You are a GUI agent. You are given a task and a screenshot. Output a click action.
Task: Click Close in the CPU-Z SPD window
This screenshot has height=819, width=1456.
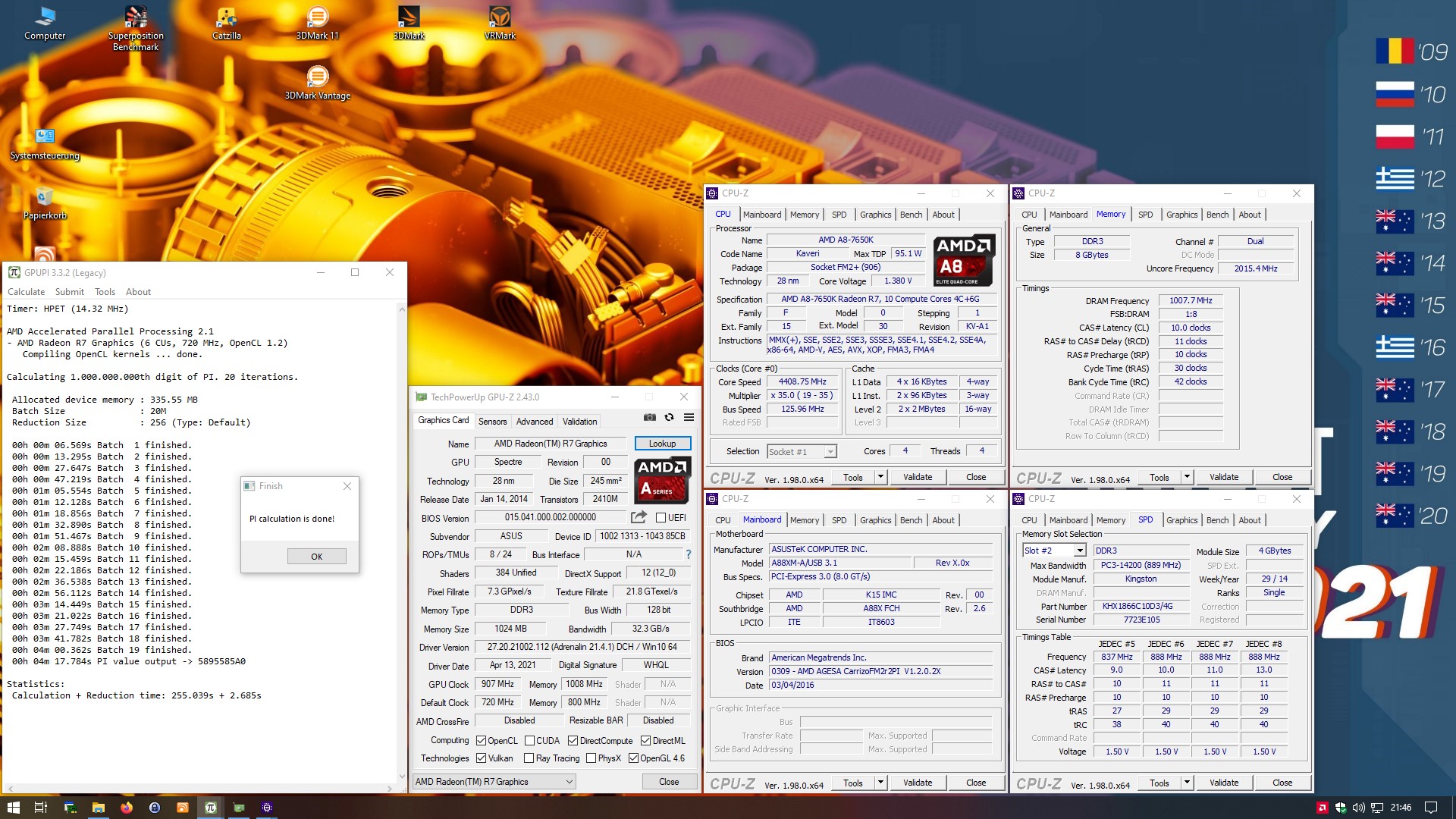pyautogui.click(x=1282, y=783)
